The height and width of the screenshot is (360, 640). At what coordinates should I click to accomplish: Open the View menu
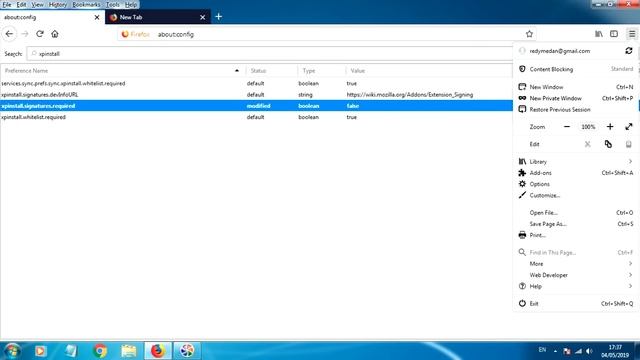pyautogui.click(x=37, y=4)
